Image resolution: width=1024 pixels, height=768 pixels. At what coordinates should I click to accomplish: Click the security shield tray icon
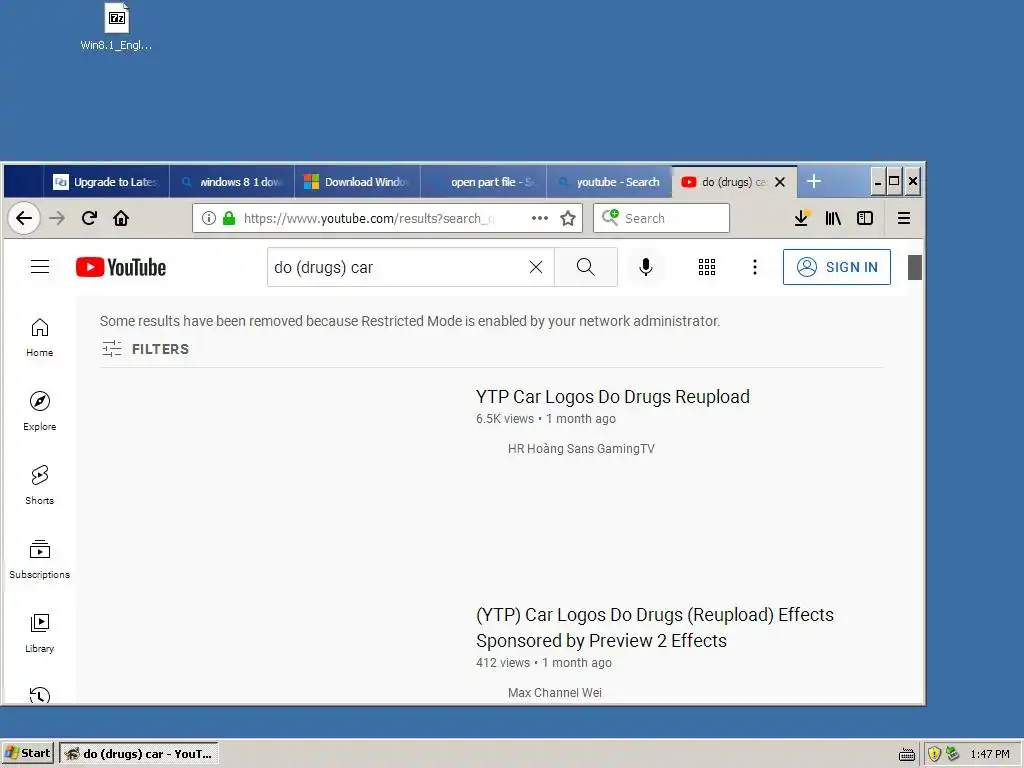pyautogui.click(x=934, y=754)
